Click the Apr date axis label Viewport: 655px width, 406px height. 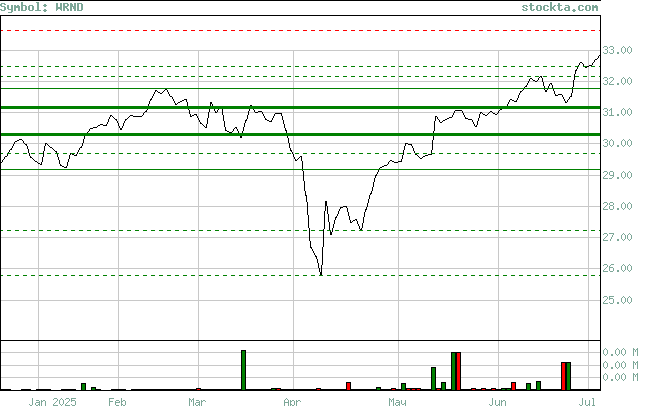pyautogui.click(x=292, y=401)
